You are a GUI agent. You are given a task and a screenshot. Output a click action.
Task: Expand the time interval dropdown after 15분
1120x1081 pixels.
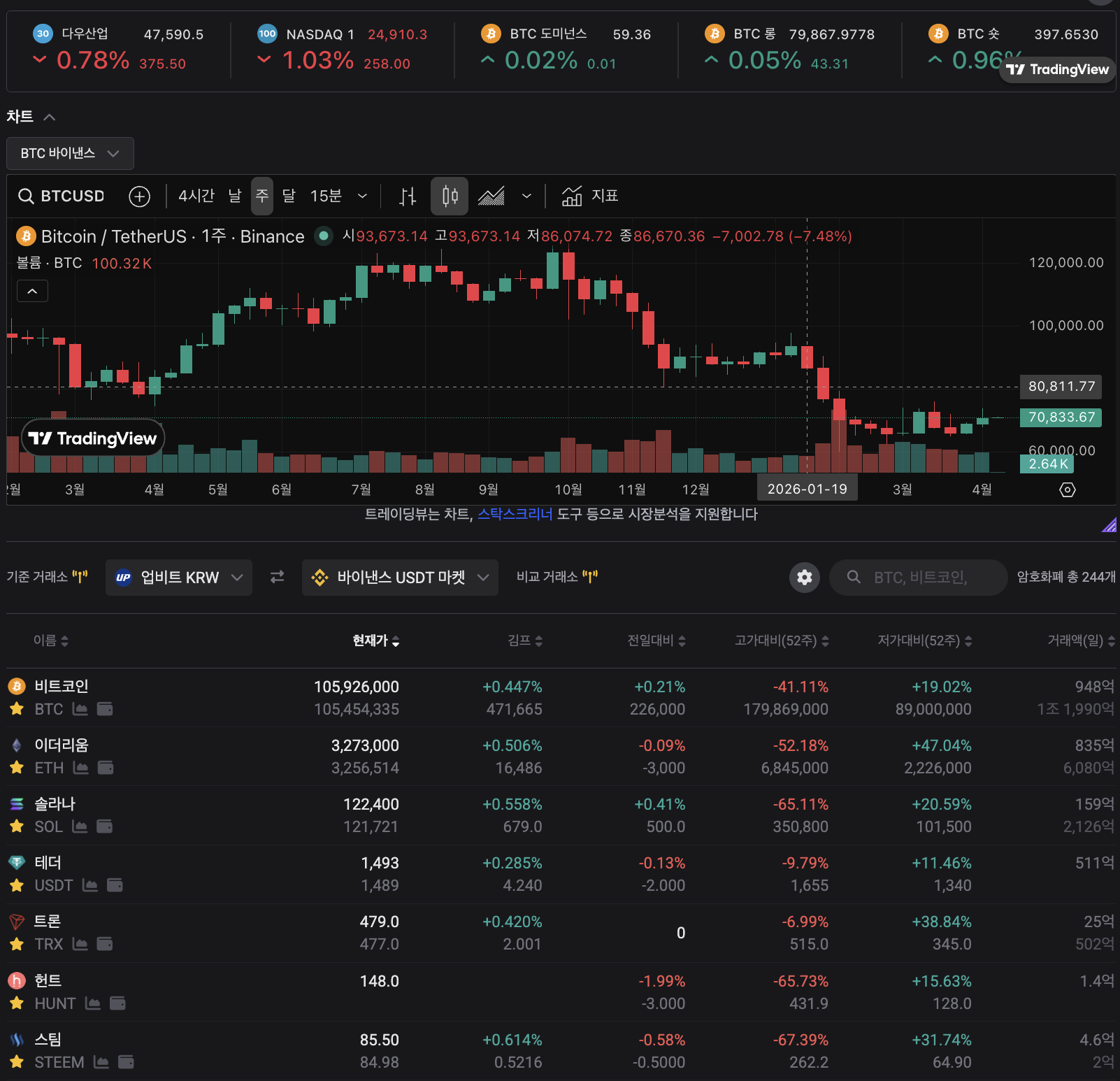pos(362,196)
